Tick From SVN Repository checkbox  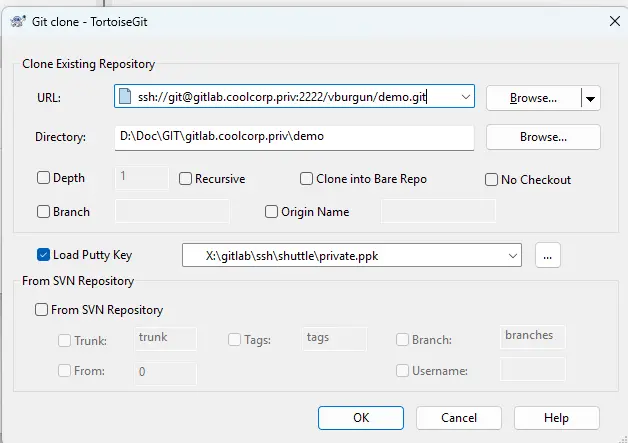pyautogui.click(x=41, y=310)
